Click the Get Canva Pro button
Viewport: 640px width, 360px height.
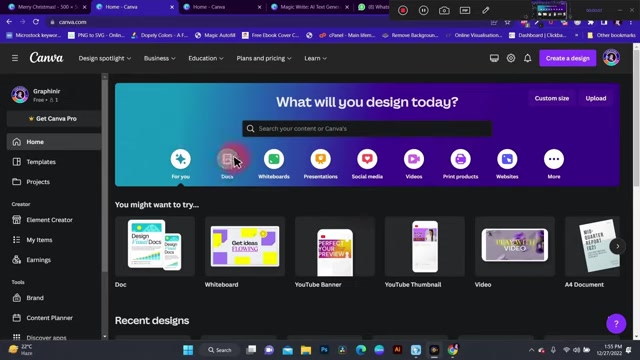[x=53, y=118]
